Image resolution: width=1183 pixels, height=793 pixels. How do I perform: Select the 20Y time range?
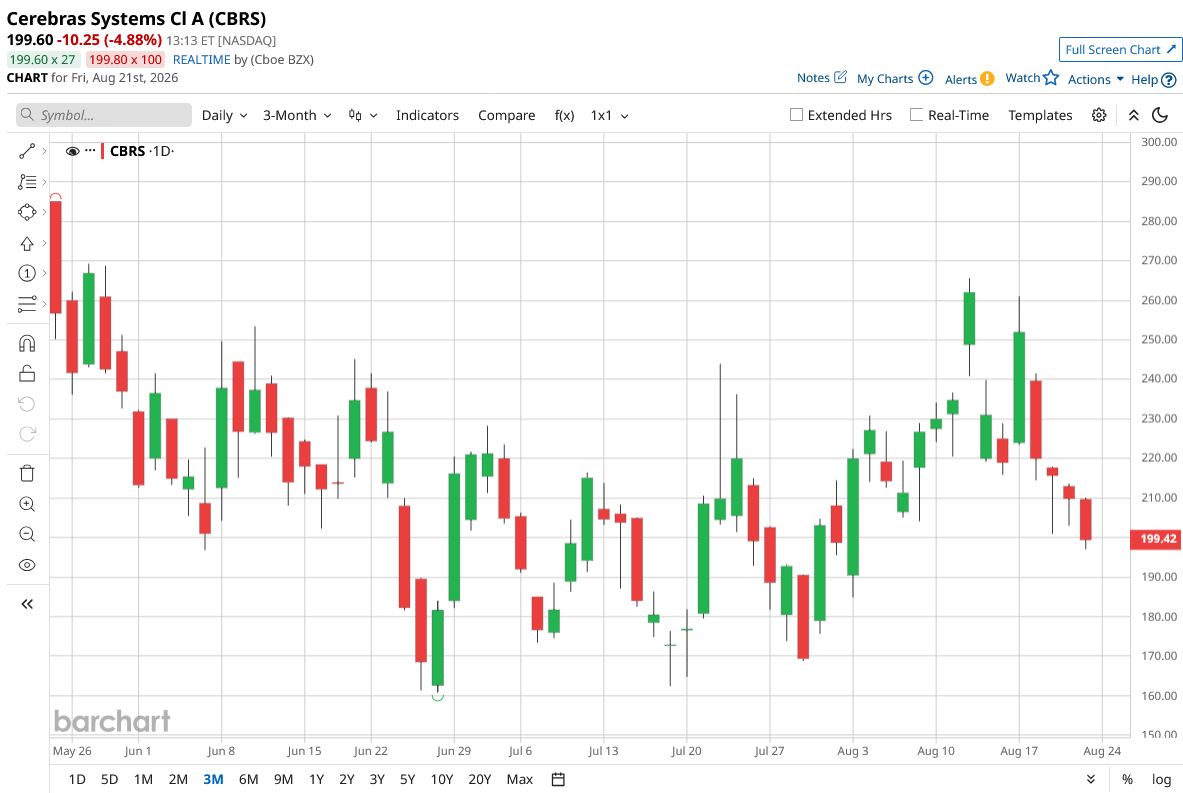pos(480,779)
